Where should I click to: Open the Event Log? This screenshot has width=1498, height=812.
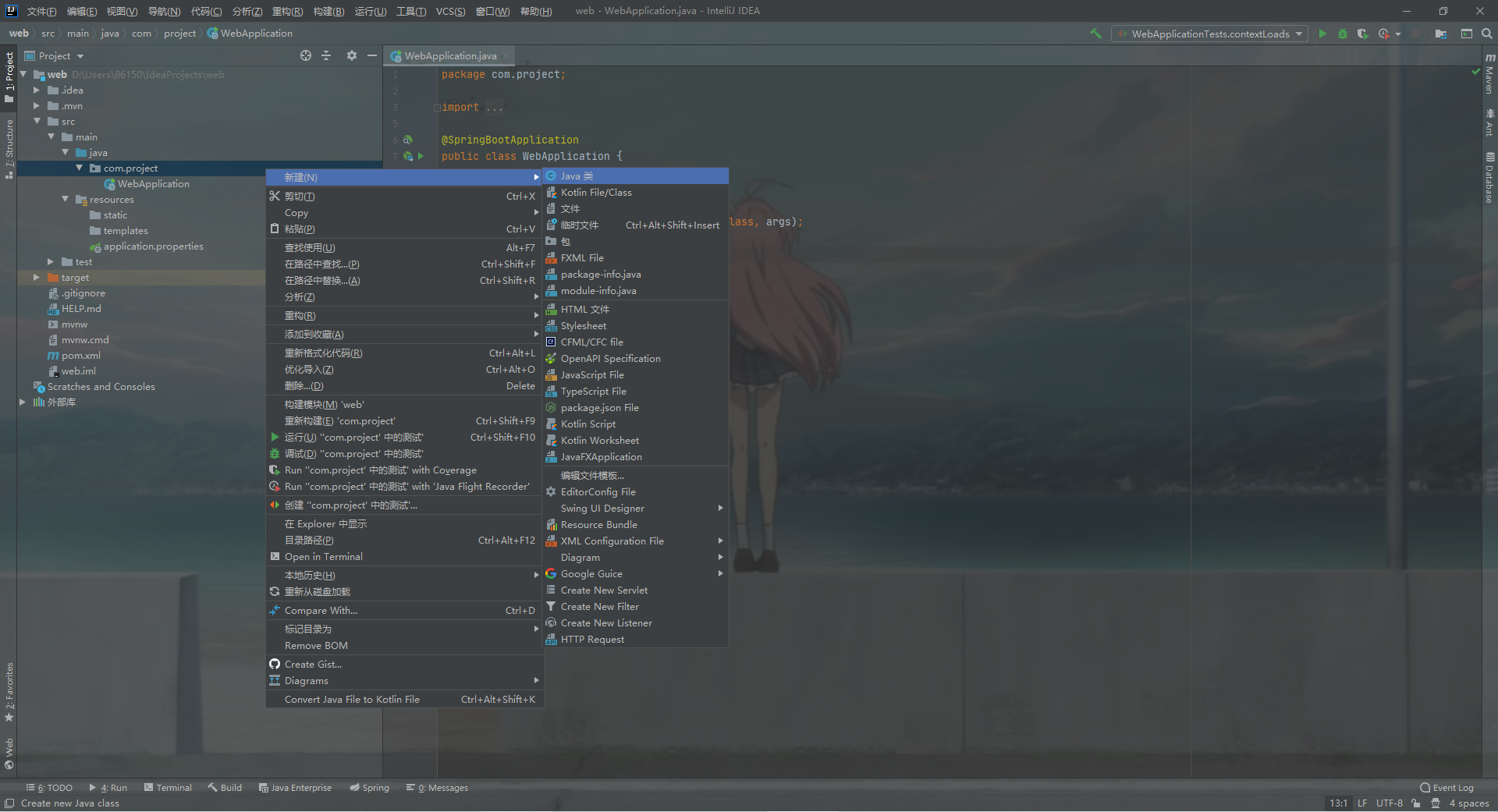[x=1447, y=788]
